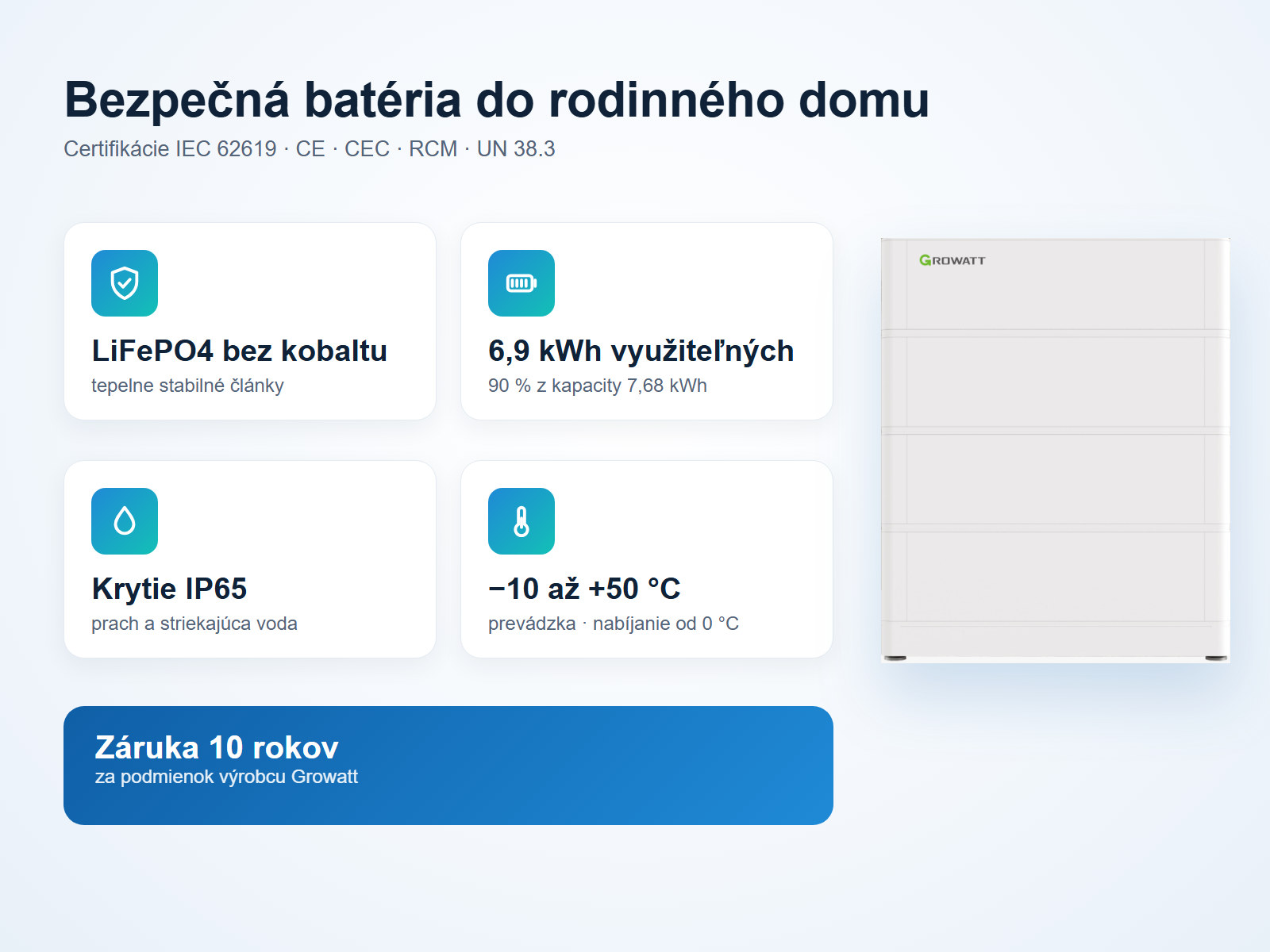Click the 'Záruka 10 rokov' banner
1270x952 pixels.
click(x=448, y=766)
